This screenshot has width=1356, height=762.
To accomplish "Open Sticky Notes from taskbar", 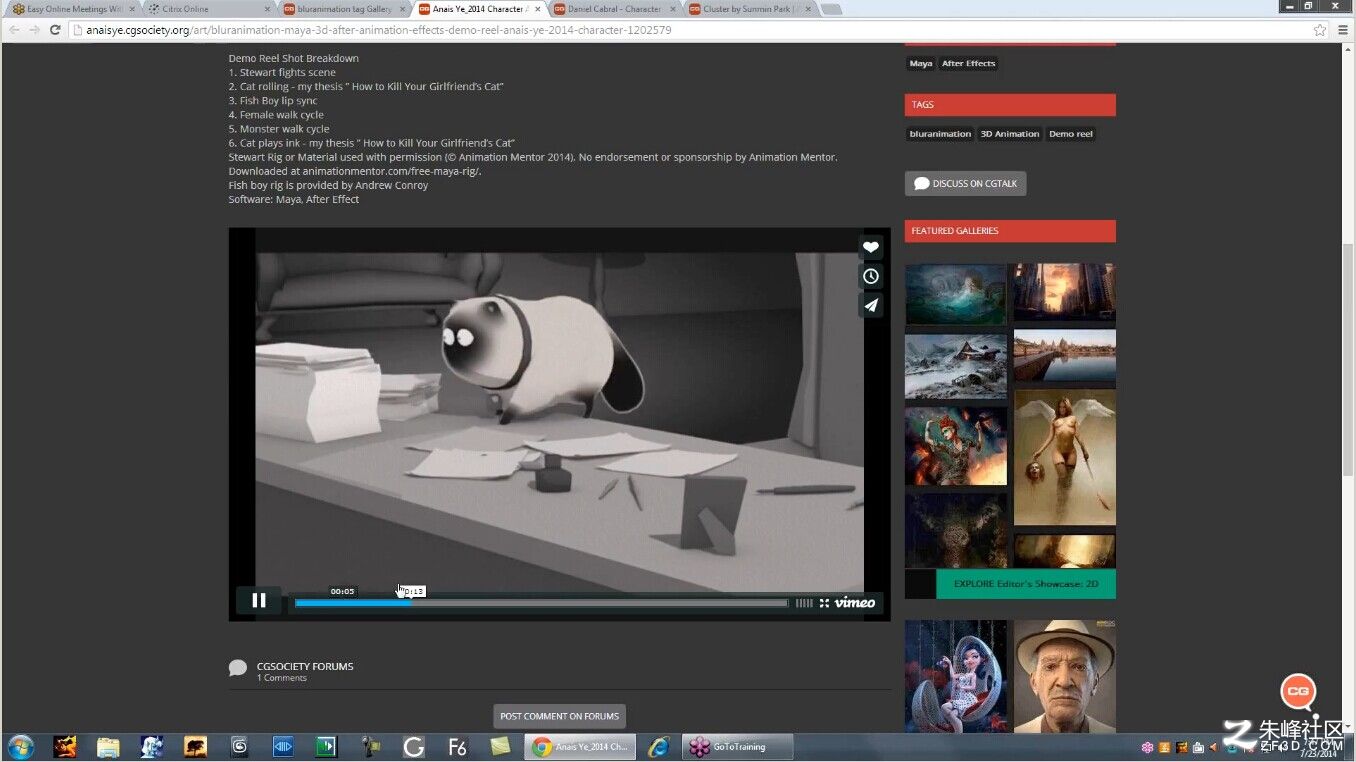I will (x=501, y=747).
